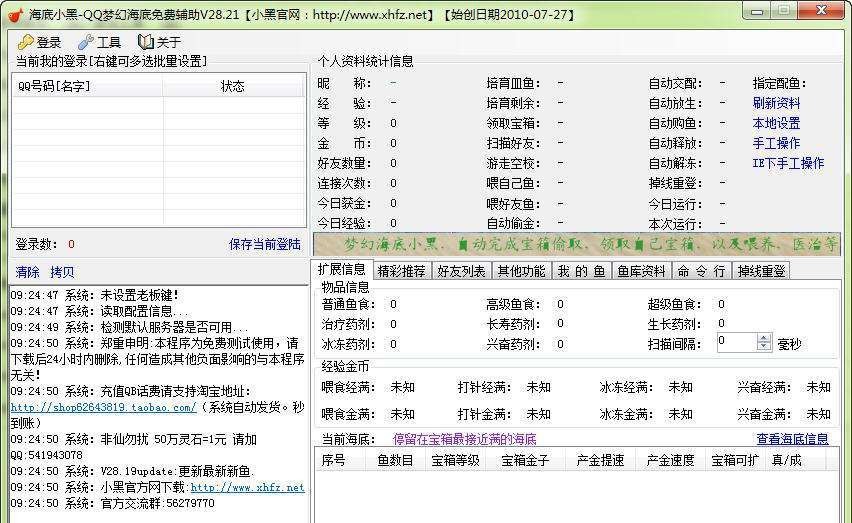Click the 读取配置信息 log line
Viewport: 852px width, 523px height.
pyautogui.click(x=100, y=311)
